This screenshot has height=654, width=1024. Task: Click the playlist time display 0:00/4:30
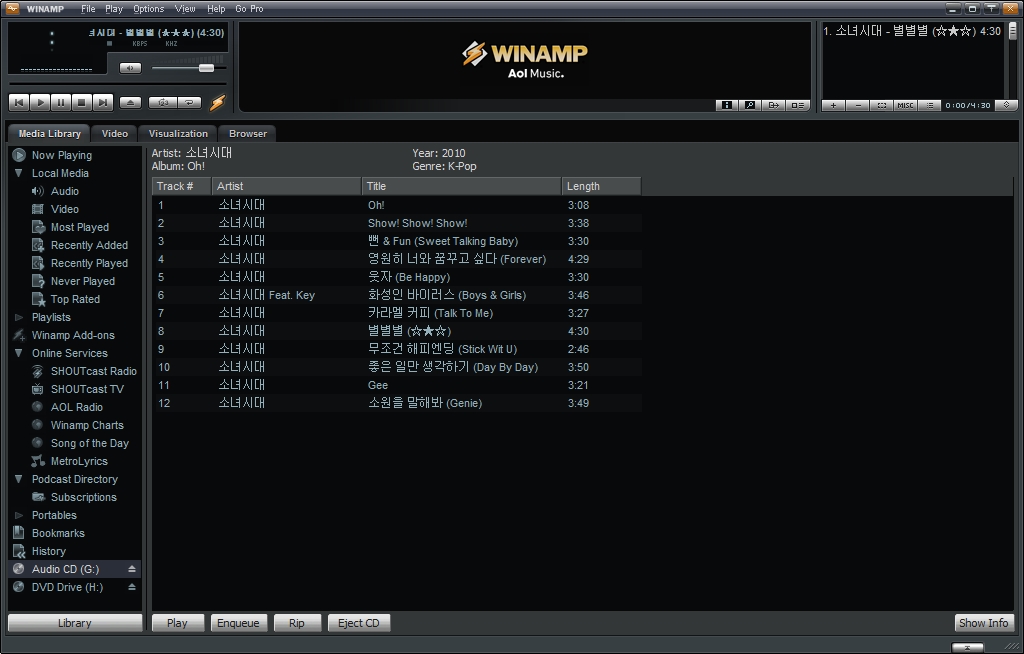coord(968,105)
